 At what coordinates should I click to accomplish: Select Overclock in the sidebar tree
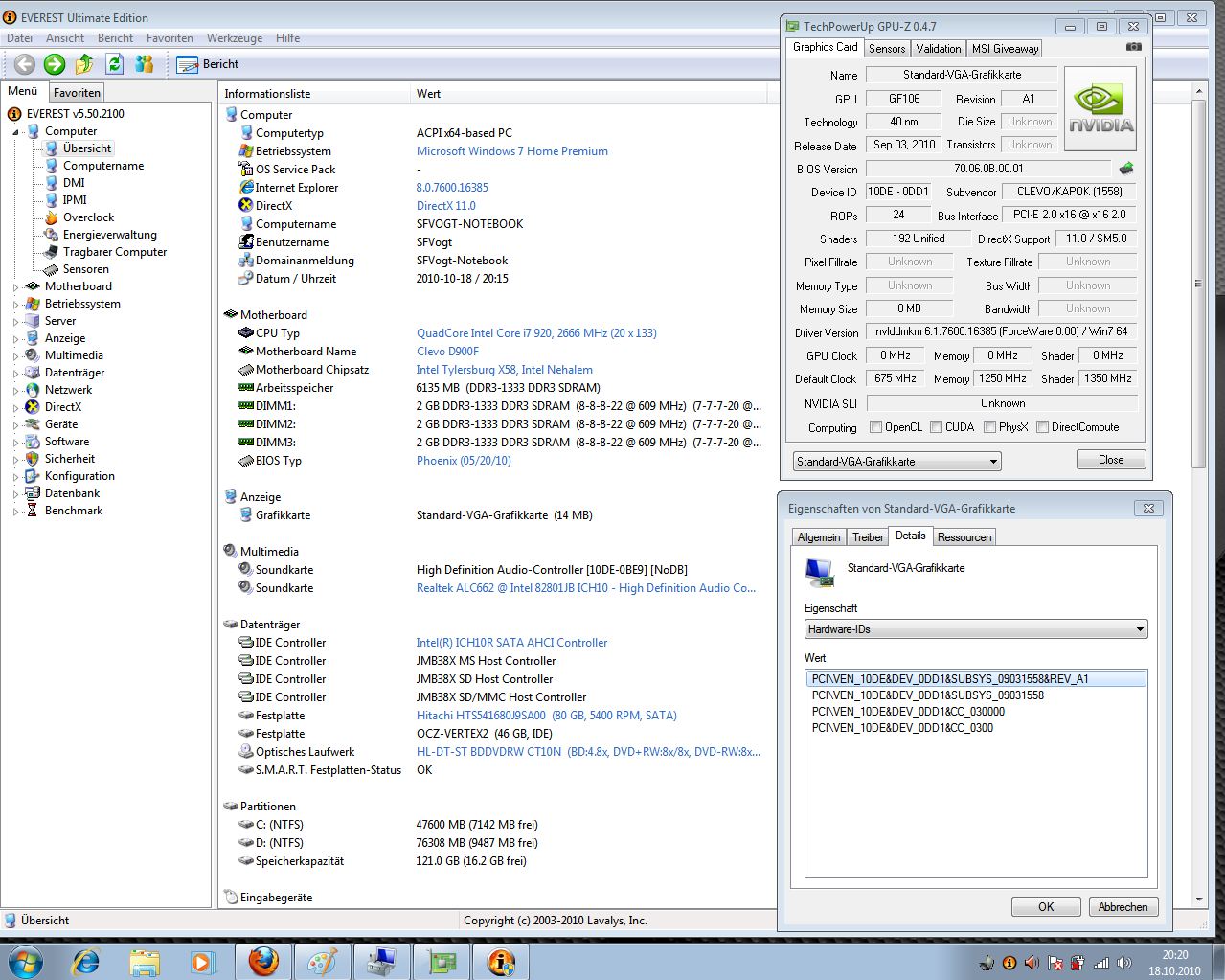[88, 217]
